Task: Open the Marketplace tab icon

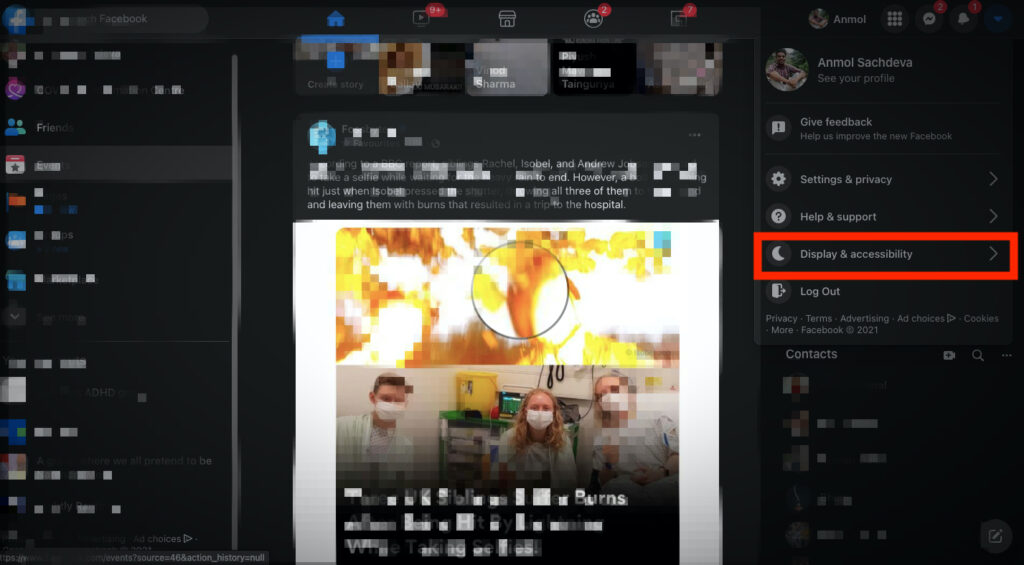Action: [507, 19]
